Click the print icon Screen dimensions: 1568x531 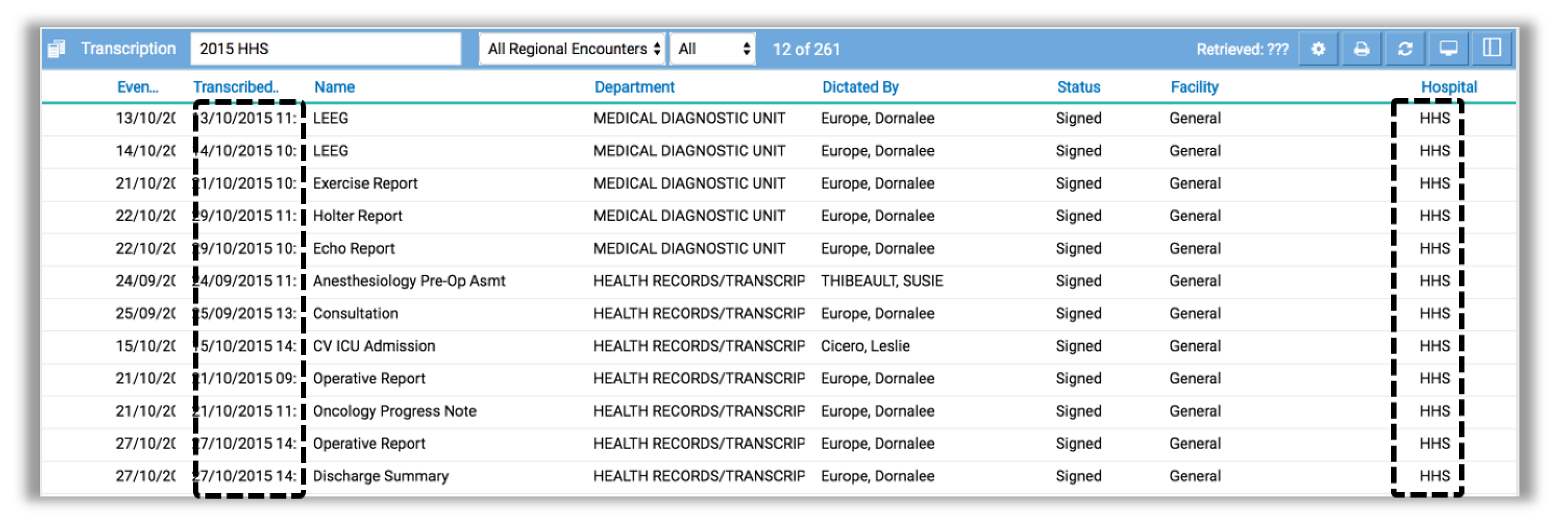[1361, 49]
